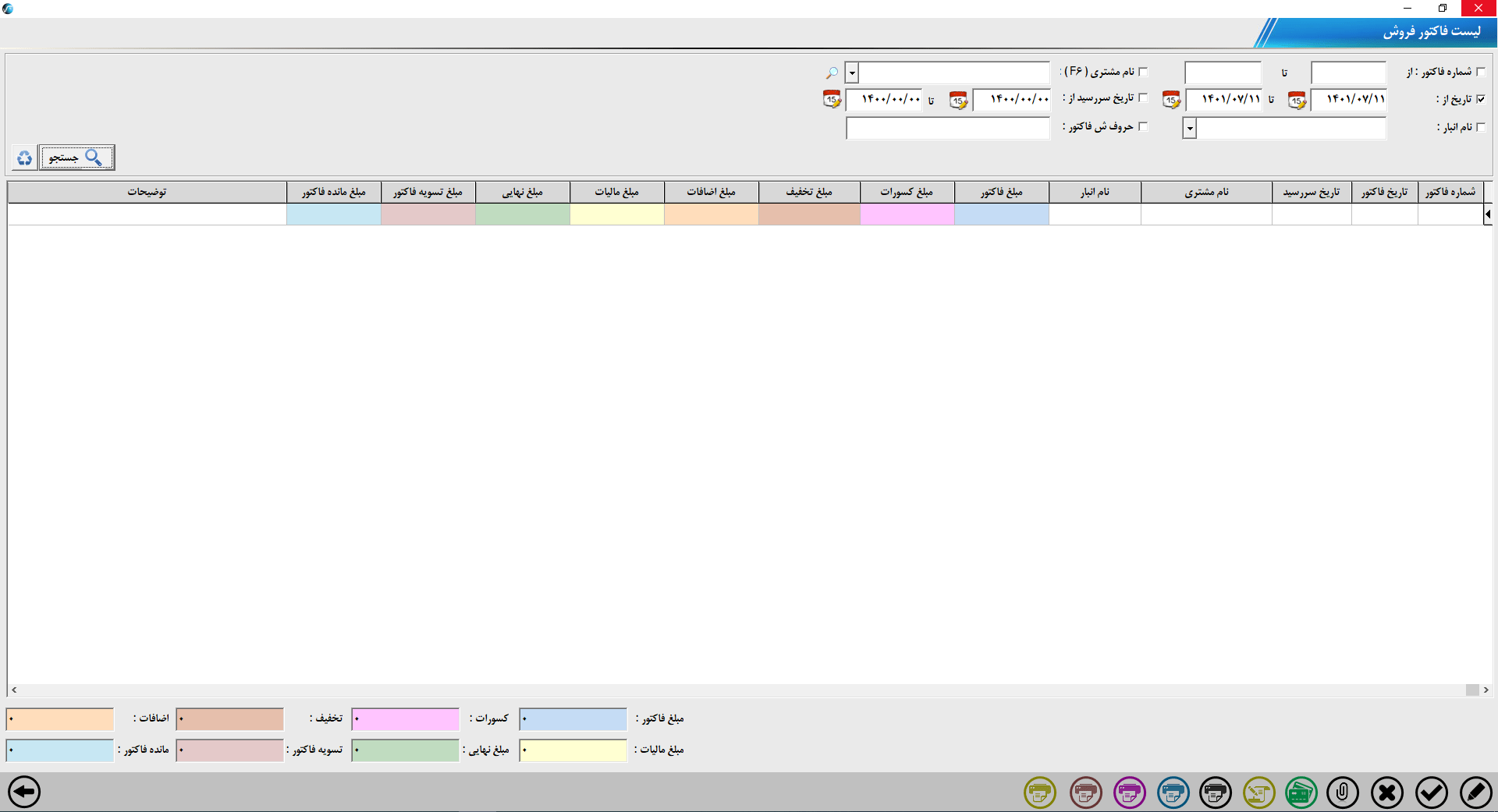The height and width of the screenshot is (812, 1498).
Task: Click the purple printer icon
Action: click(x=1129, y=792)
